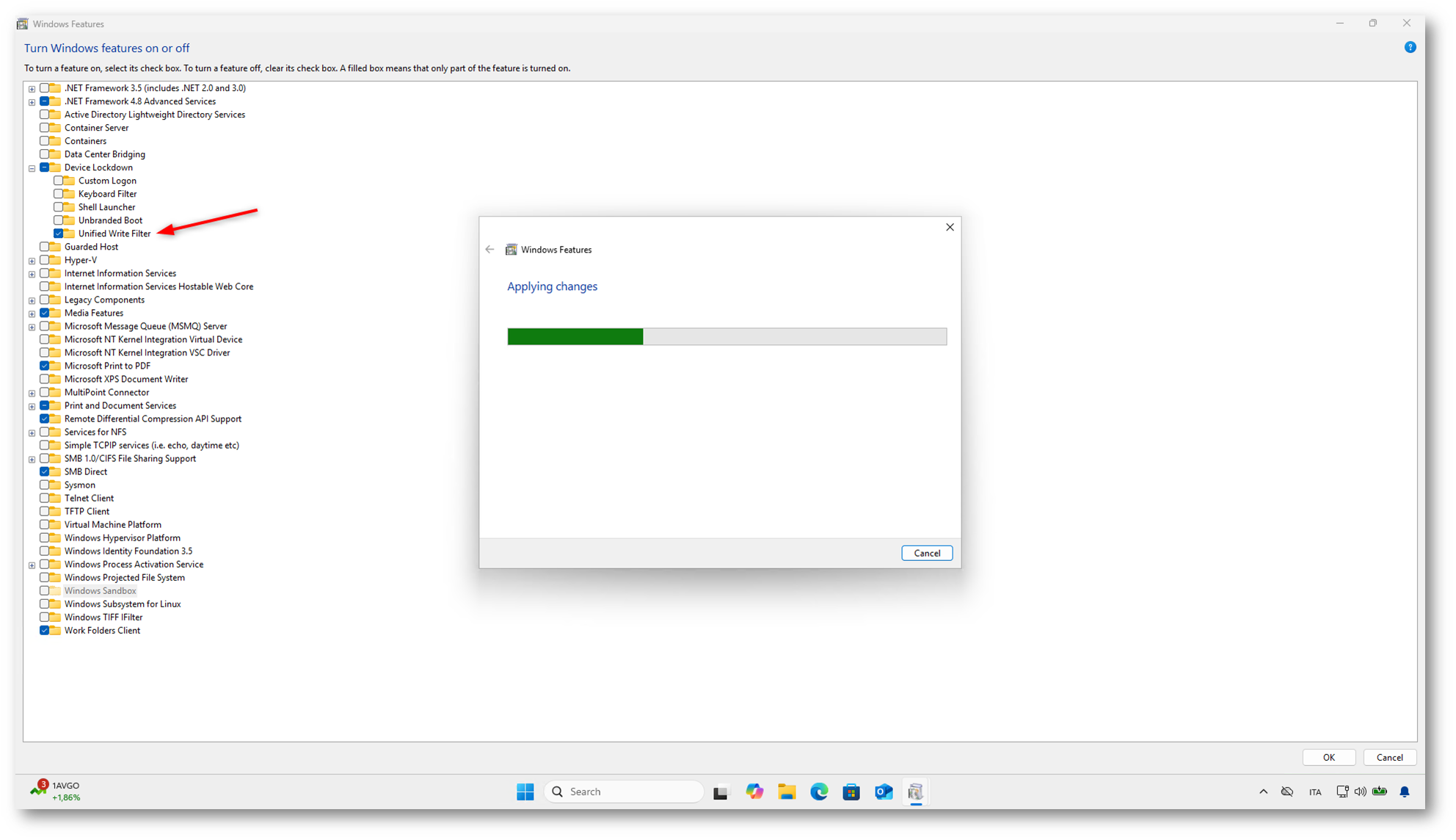The width and height of the screenshot is (1456, 840).
Task: Collapse the Device Lockdown node
Action: point(32,168)
